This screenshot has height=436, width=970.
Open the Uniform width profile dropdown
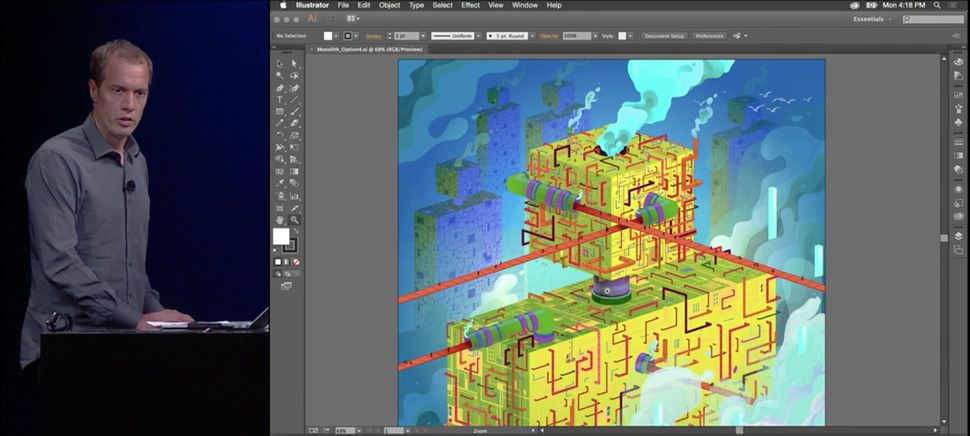pyautogui.click(x=478, y=36)
